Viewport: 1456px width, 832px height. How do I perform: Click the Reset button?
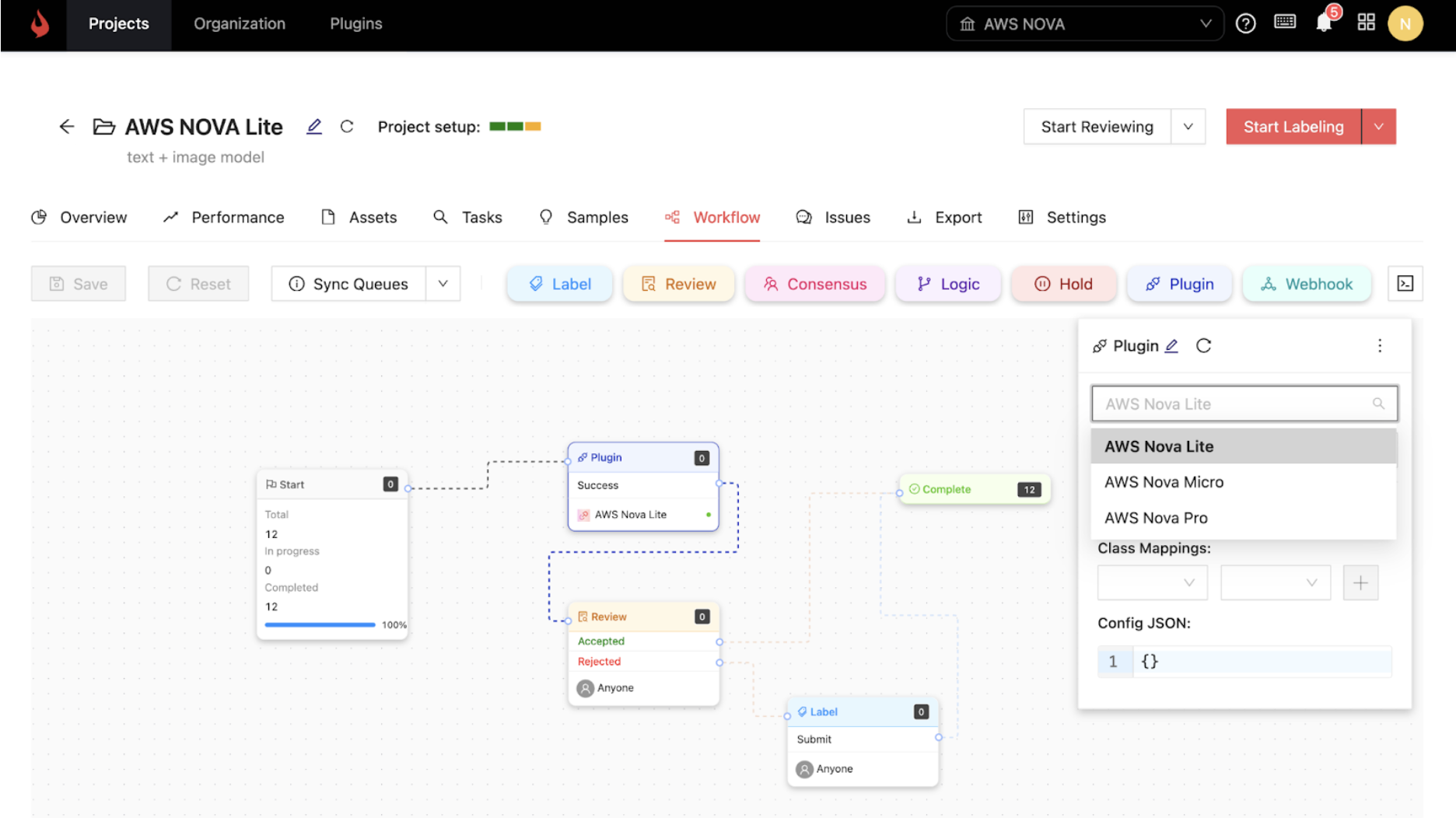coord(198,284)
